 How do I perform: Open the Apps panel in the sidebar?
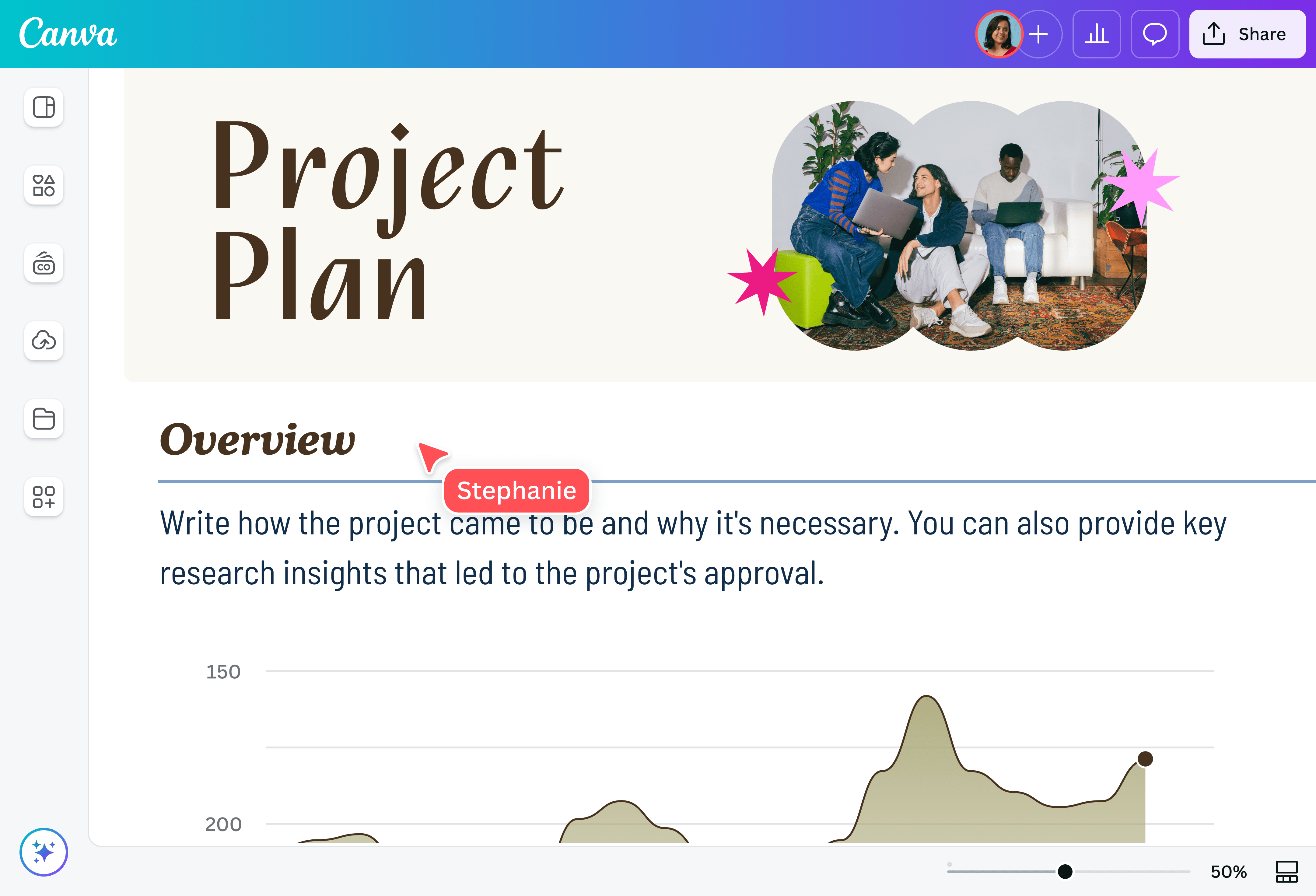pos(44,497)
